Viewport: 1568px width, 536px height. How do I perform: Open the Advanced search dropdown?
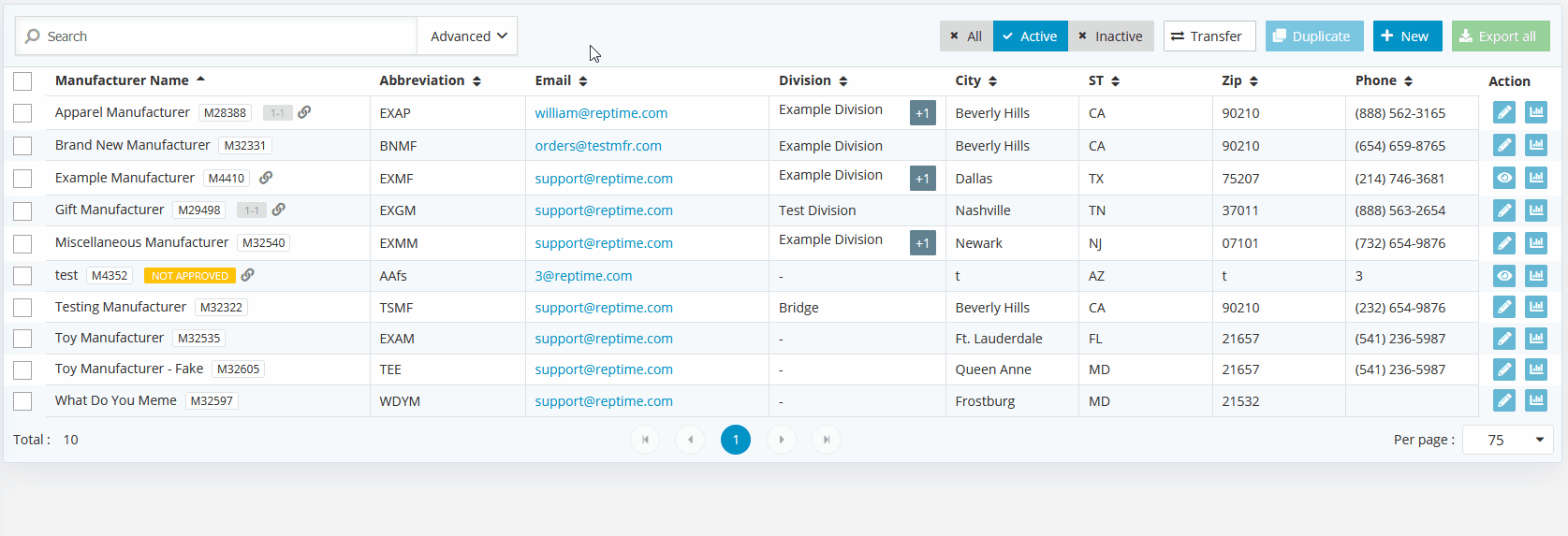point(467,36)
